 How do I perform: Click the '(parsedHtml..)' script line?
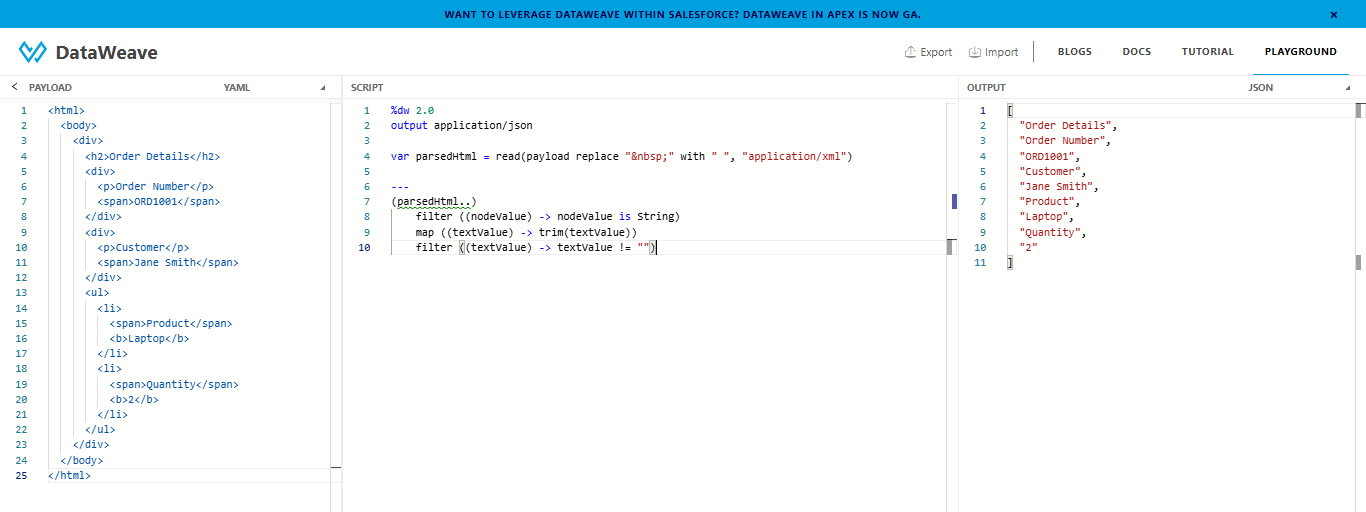click(x=433, y=201)
